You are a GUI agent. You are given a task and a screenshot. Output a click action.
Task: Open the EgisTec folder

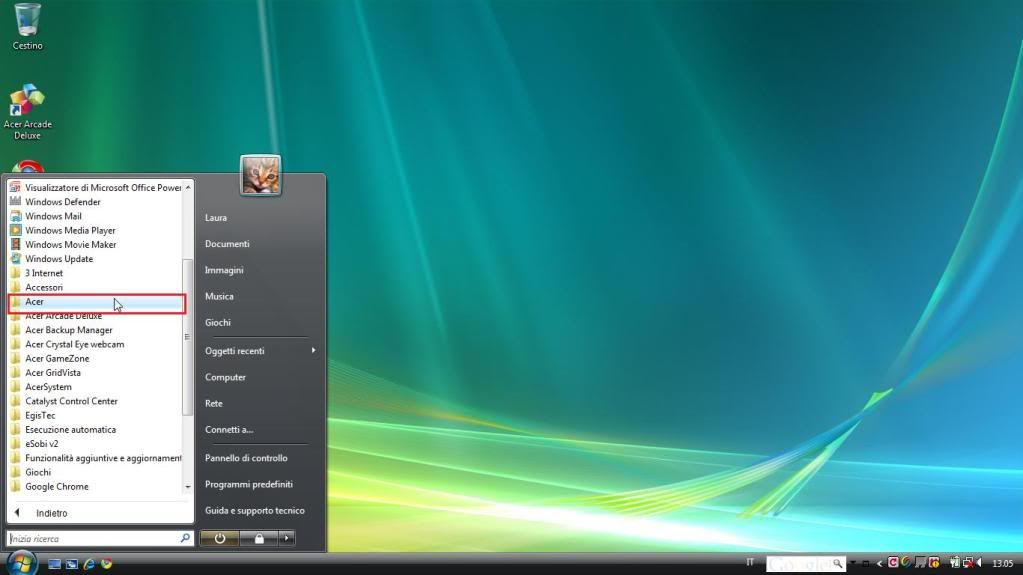95,416
